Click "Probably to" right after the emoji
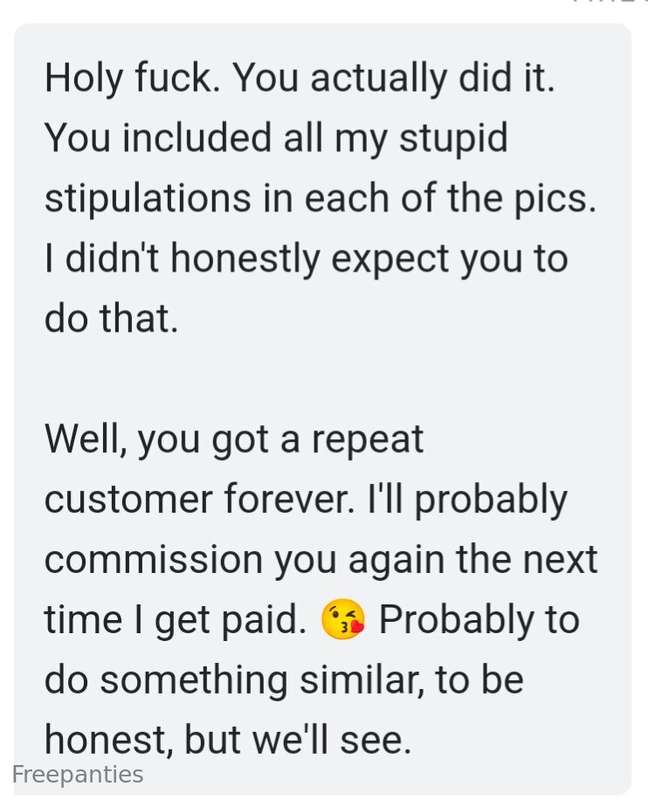Viewport: 648px width, 800px height. click(479, 621)
